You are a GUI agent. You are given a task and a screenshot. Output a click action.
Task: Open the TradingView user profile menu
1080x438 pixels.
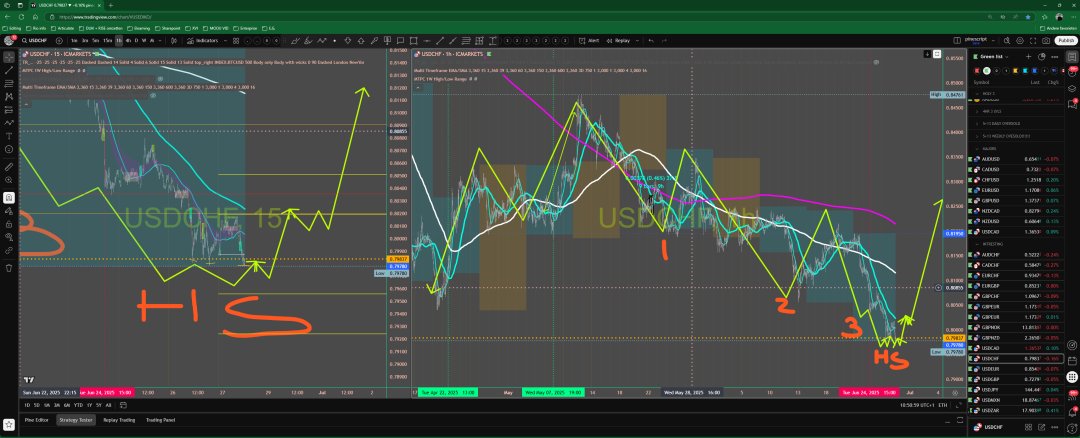point(9,41)
